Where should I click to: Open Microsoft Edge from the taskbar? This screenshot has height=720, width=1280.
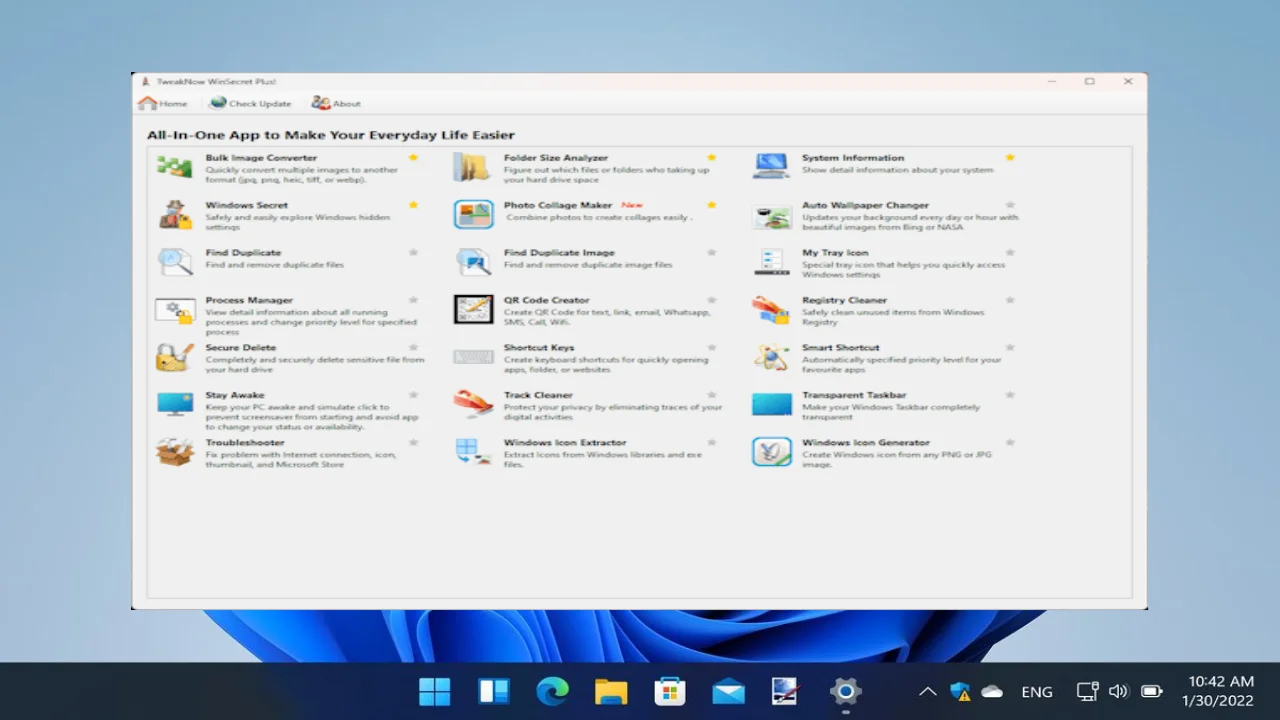(552, 691)
